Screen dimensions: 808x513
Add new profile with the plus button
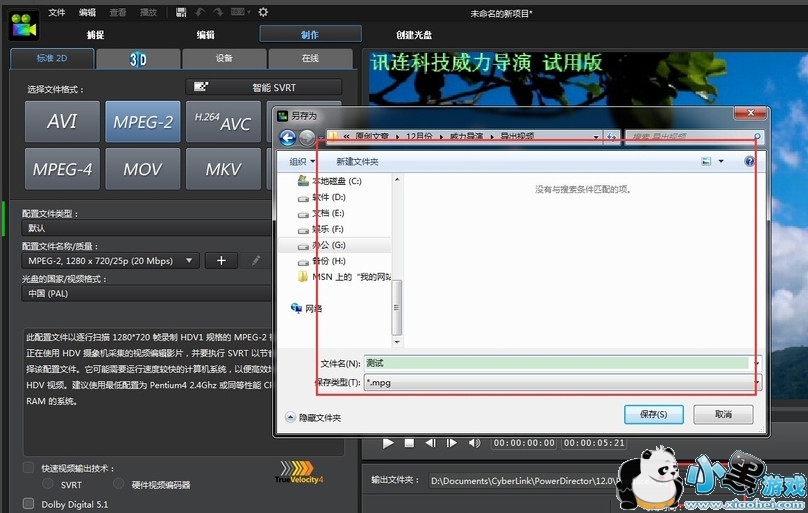(x=221, y=260)
